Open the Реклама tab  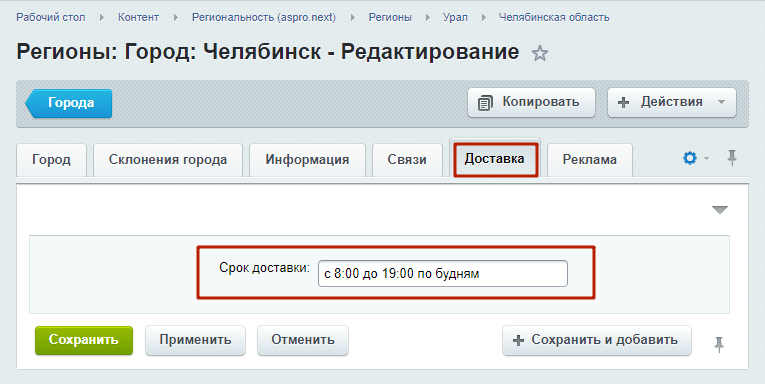[589, 160]
